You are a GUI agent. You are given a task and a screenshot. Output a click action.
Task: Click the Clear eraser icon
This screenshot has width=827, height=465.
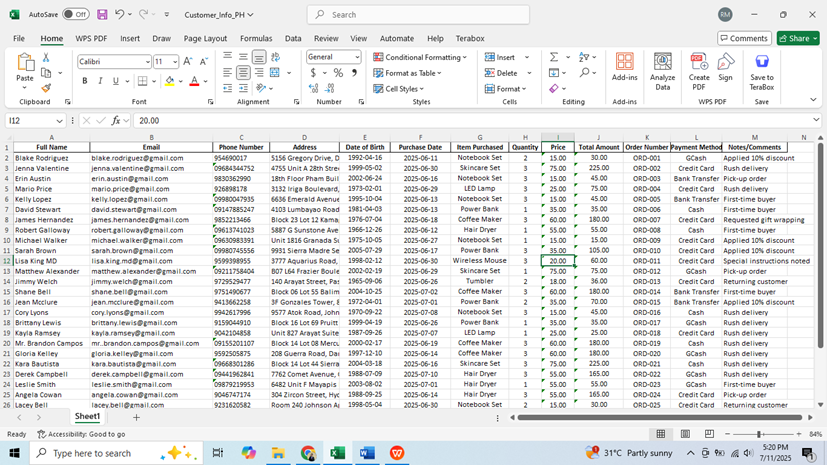pyautogui.click(x=554, y=89)
